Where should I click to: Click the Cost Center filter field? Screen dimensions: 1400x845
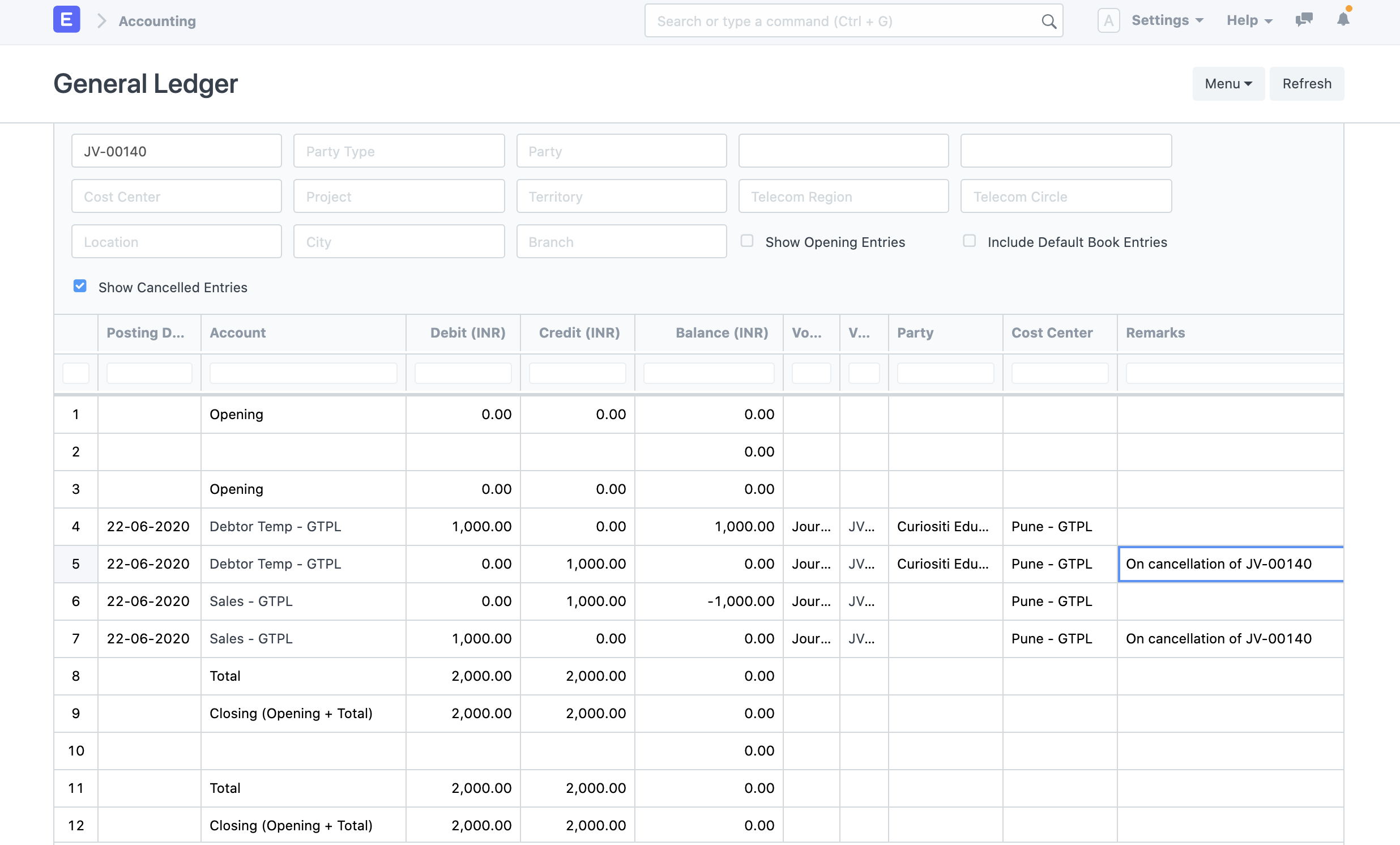(176, 196)
